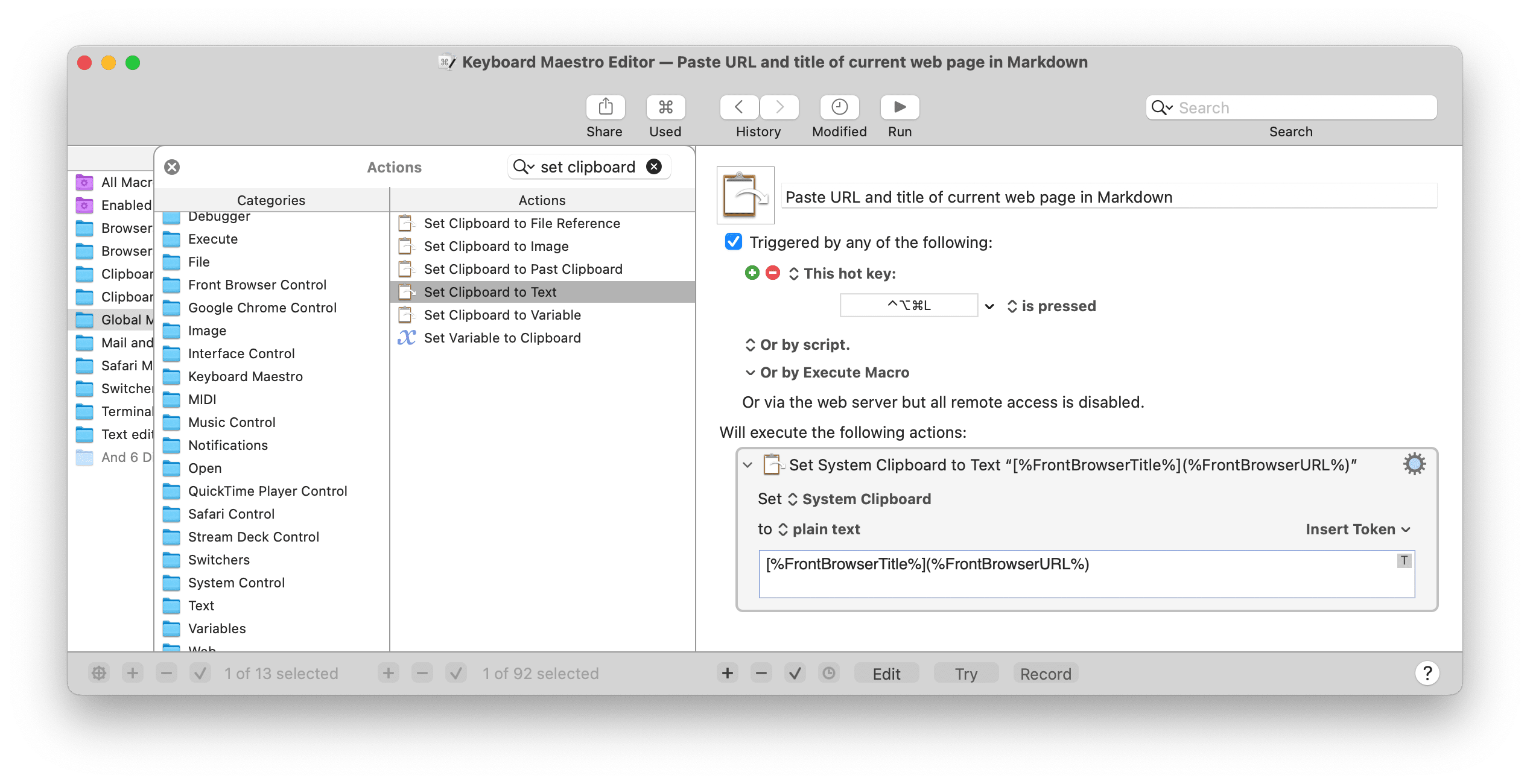
Task: Add a new macro with plus button
Action: pos(389,673)
